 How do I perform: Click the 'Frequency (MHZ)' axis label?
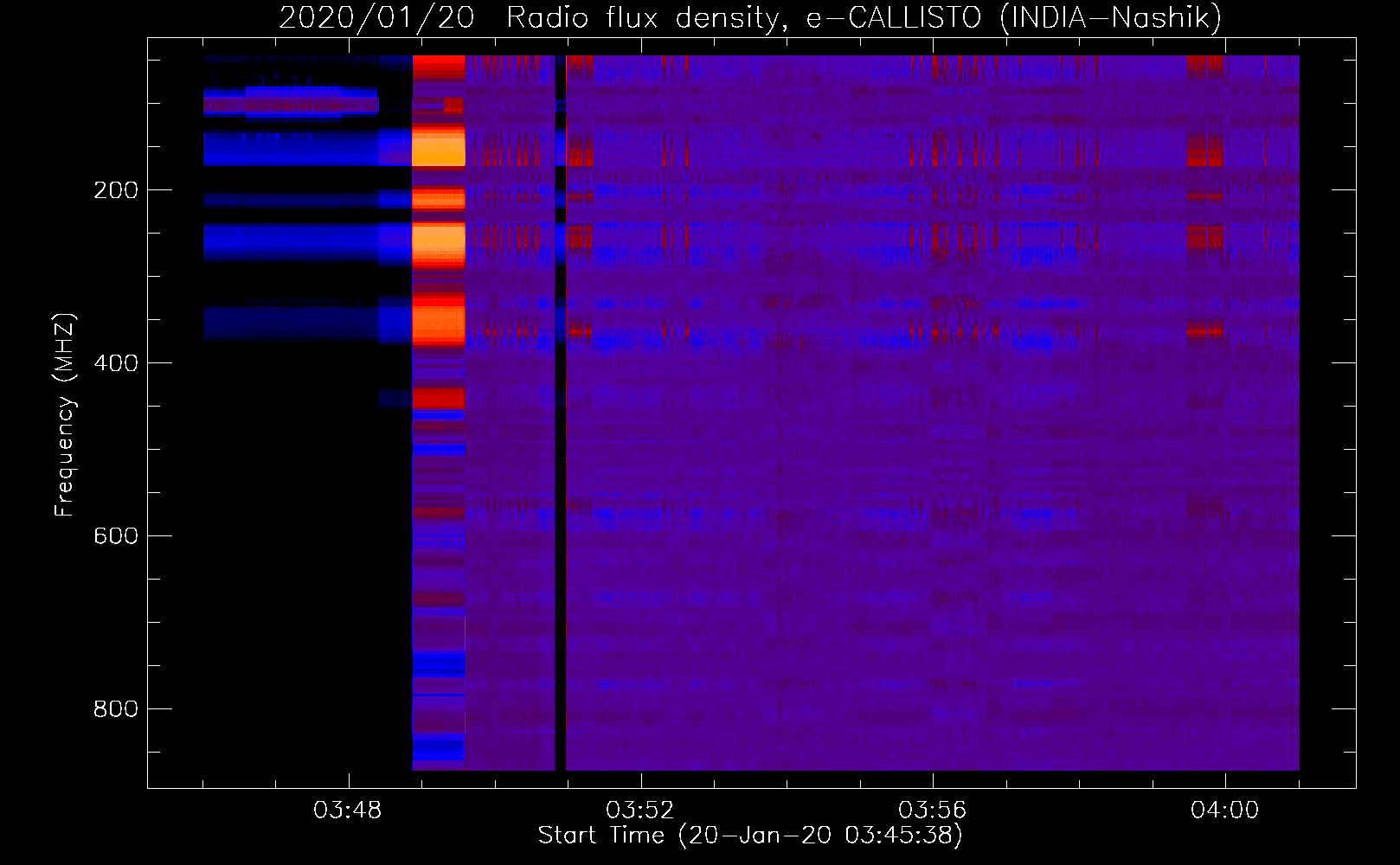65,414
